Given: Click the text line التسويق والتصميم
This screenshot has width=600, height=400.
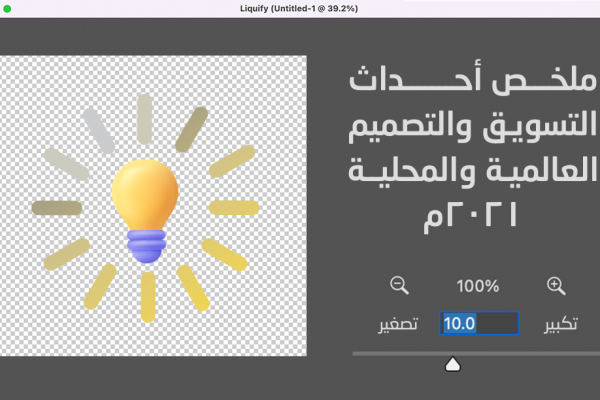Looking at the screenshot, I should pyautogui.click(x=469, y=126).
